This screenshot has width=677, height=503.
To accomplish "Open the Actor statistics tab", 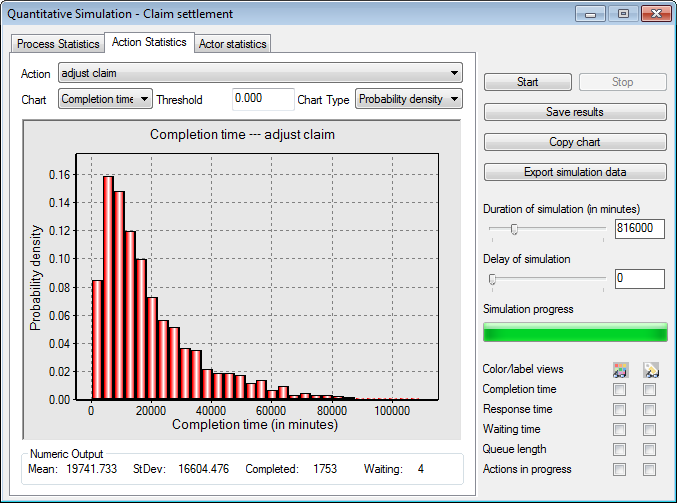I will click(x=232, y=44).
